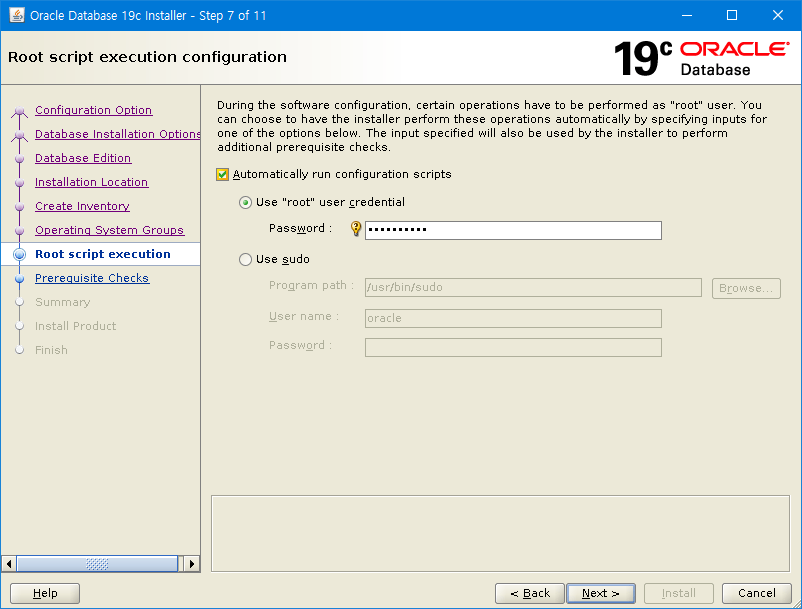Click the Oracle installer title bar icon

17,16
